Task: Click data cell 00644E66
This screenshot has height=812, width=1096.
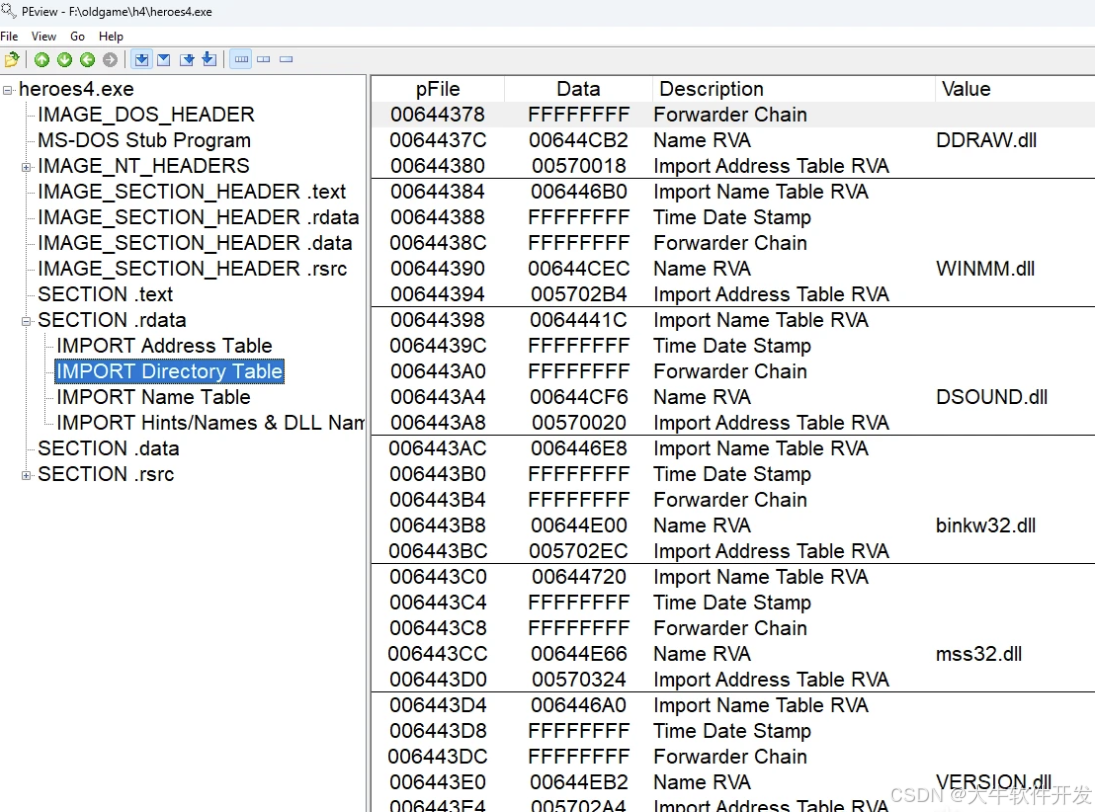Action: [579, 654]
